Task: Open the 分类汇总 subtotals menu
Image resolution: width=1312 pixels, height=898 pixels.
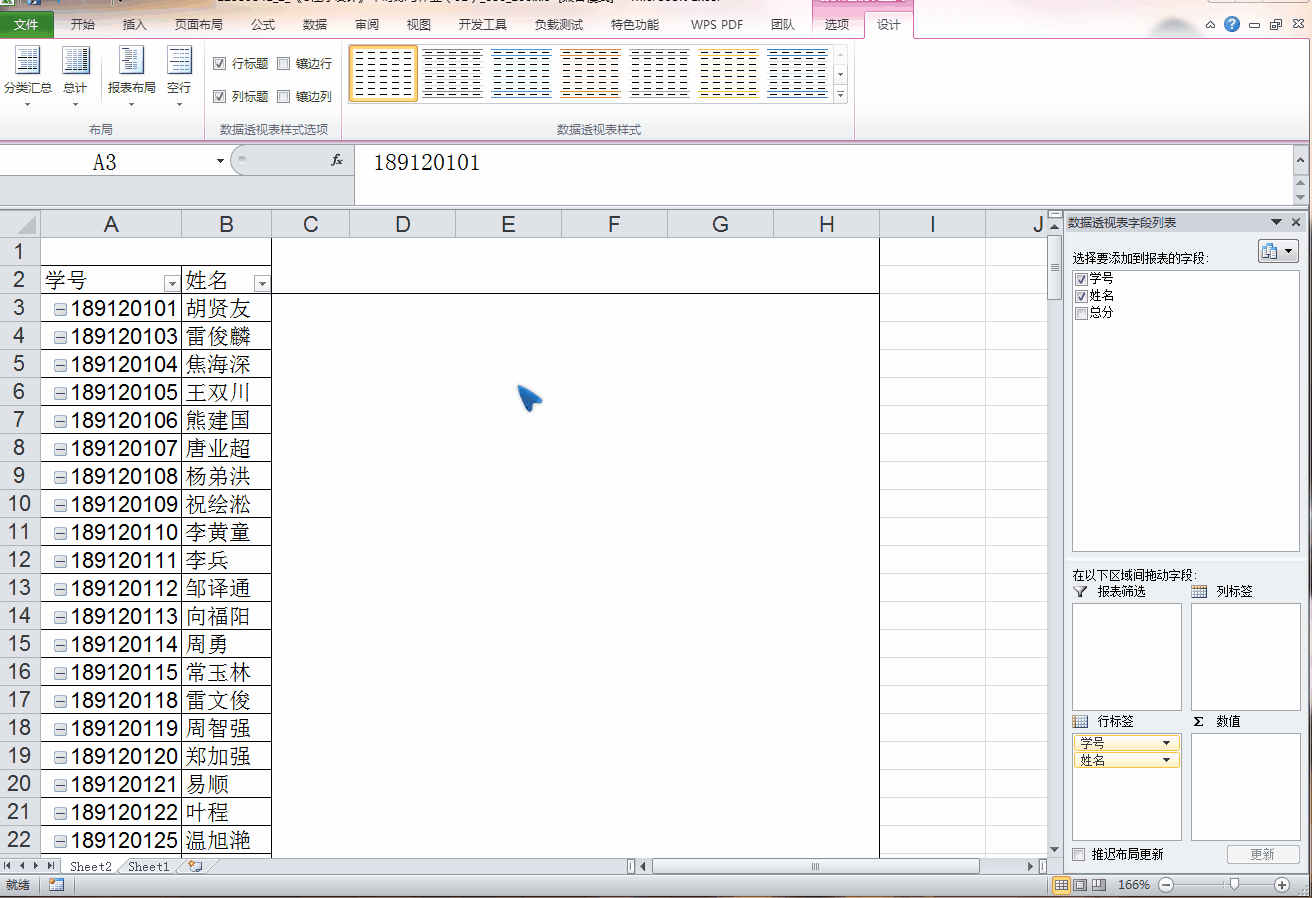Action: (x=27, y=75)
